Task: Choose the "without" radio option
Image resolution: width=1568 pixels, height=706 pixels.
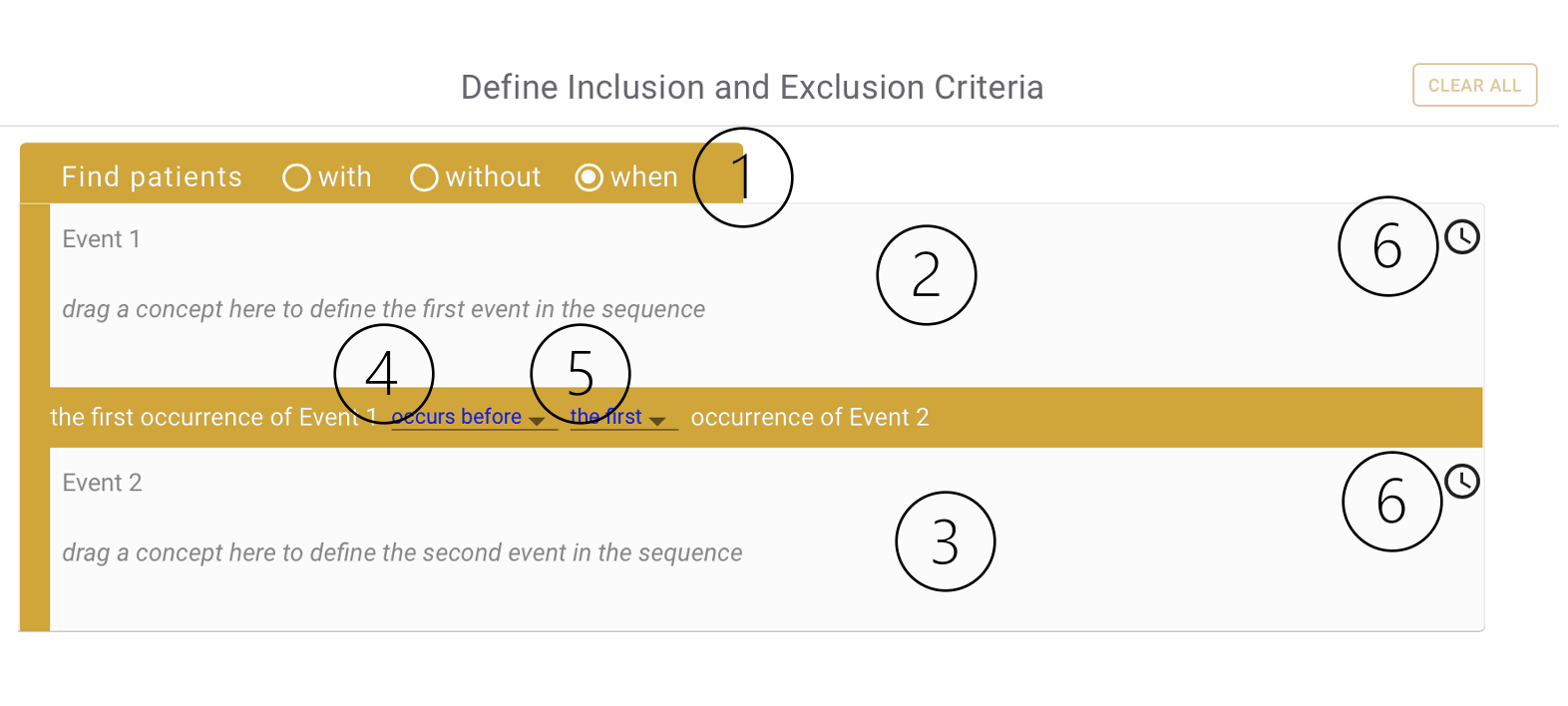Action: click(x=424, y=177)
